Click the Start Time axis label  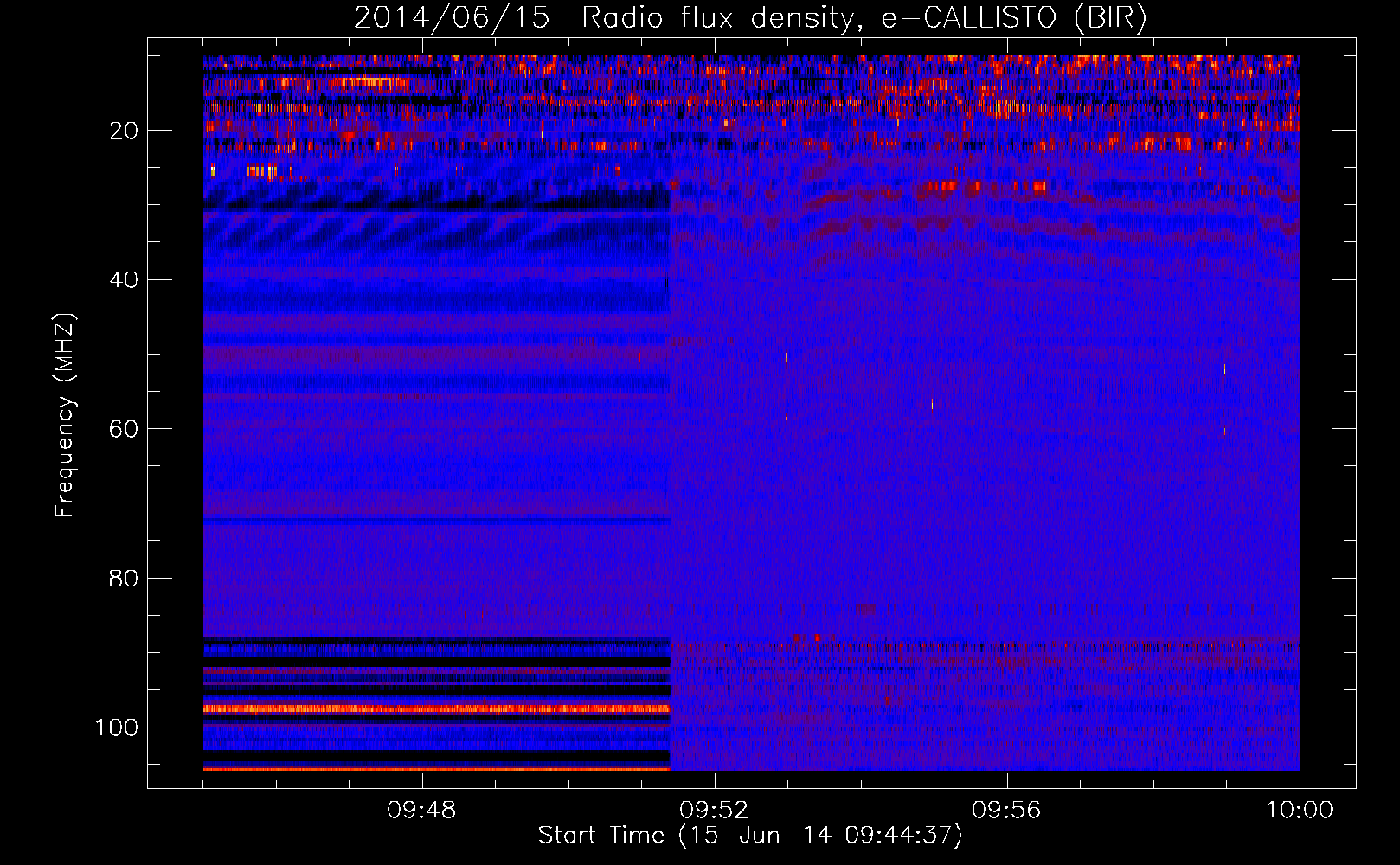[750, 836]
